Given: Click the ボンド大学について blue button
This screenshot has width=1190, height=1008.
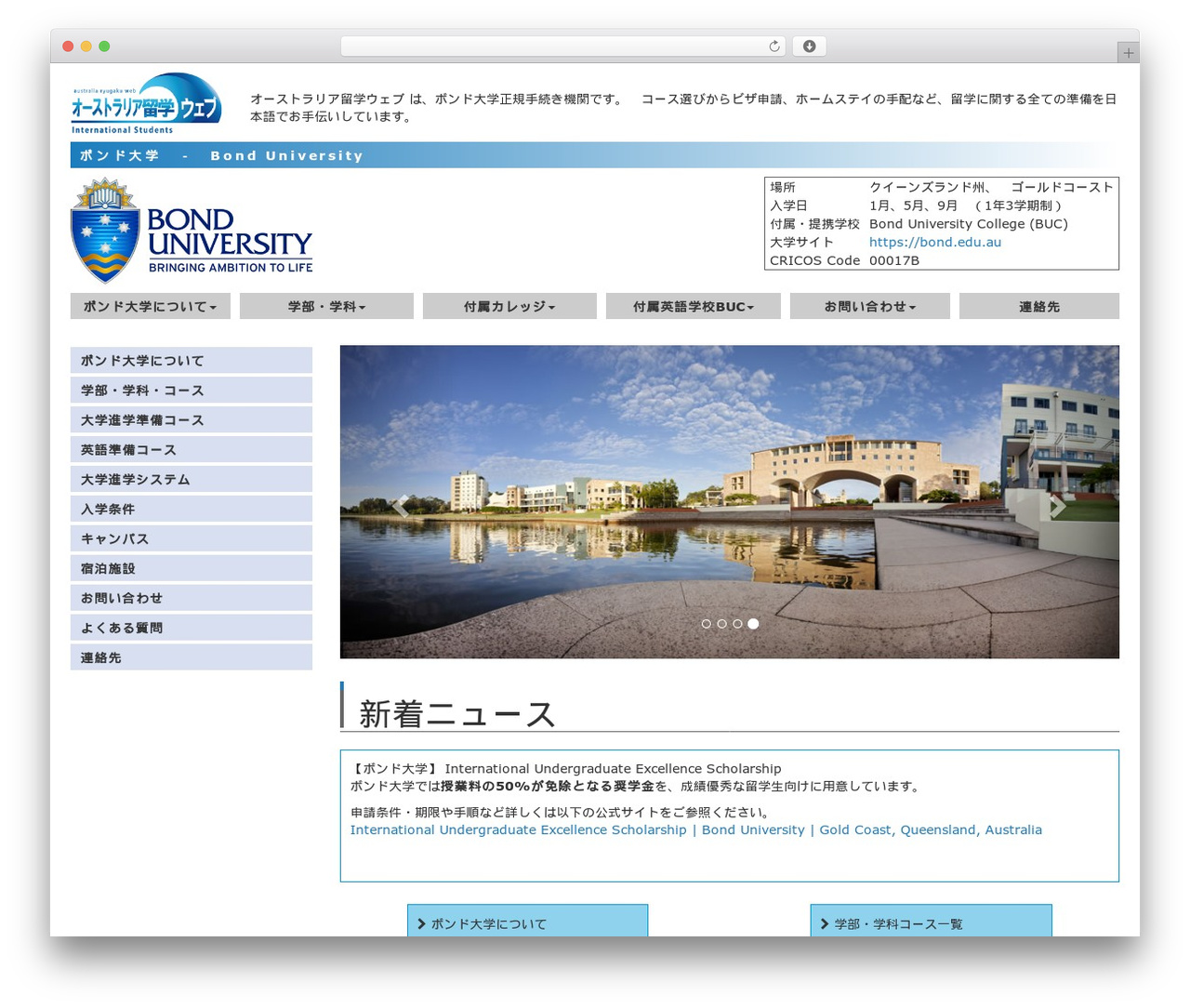Looking at the screenshot, I should 527,921.
